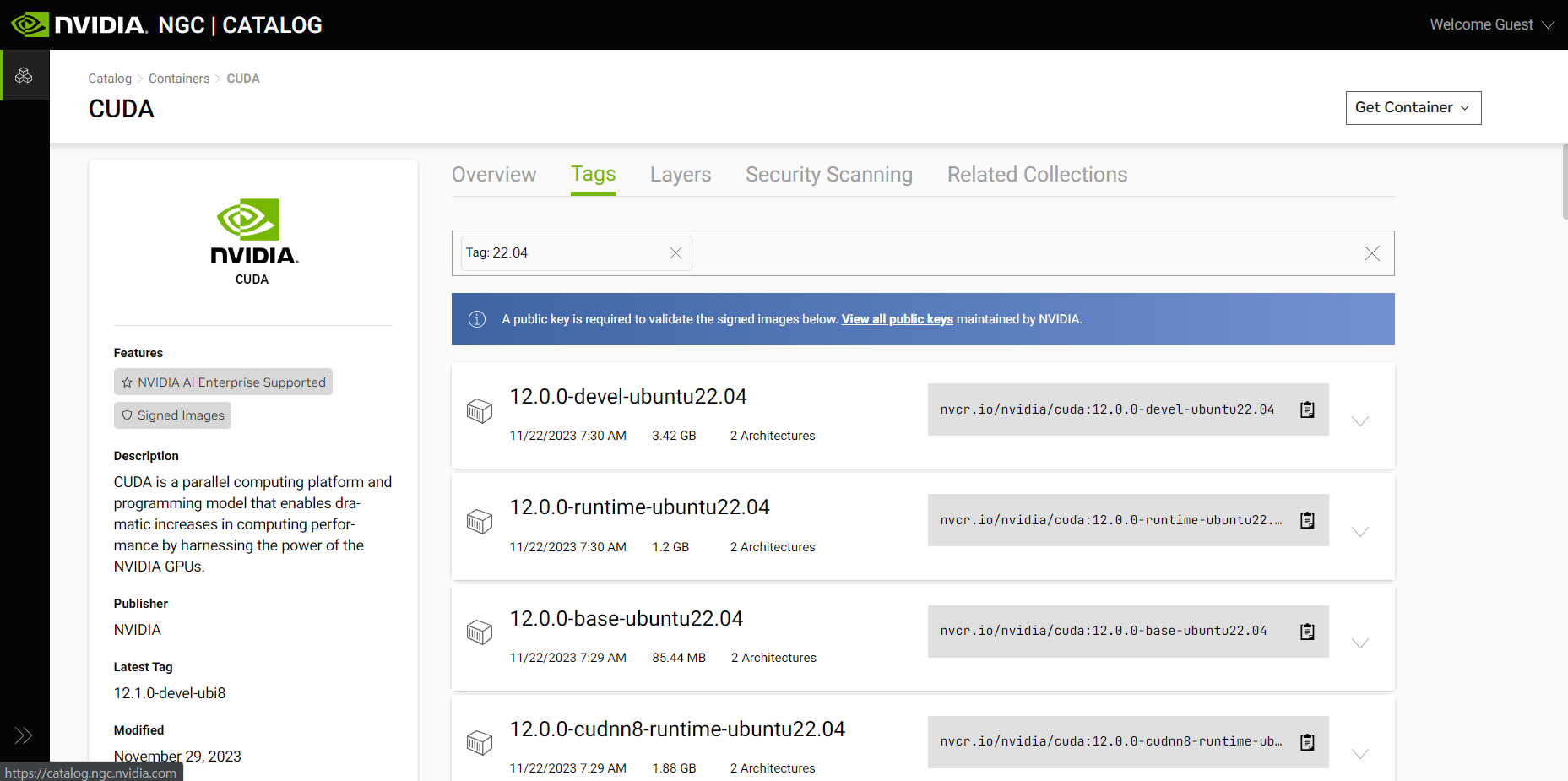This screenshot has height=781, width=1568.
Task: Click the 12.0.0-runtime-ubuntu22.04 tag title
Action: (639, 507)
